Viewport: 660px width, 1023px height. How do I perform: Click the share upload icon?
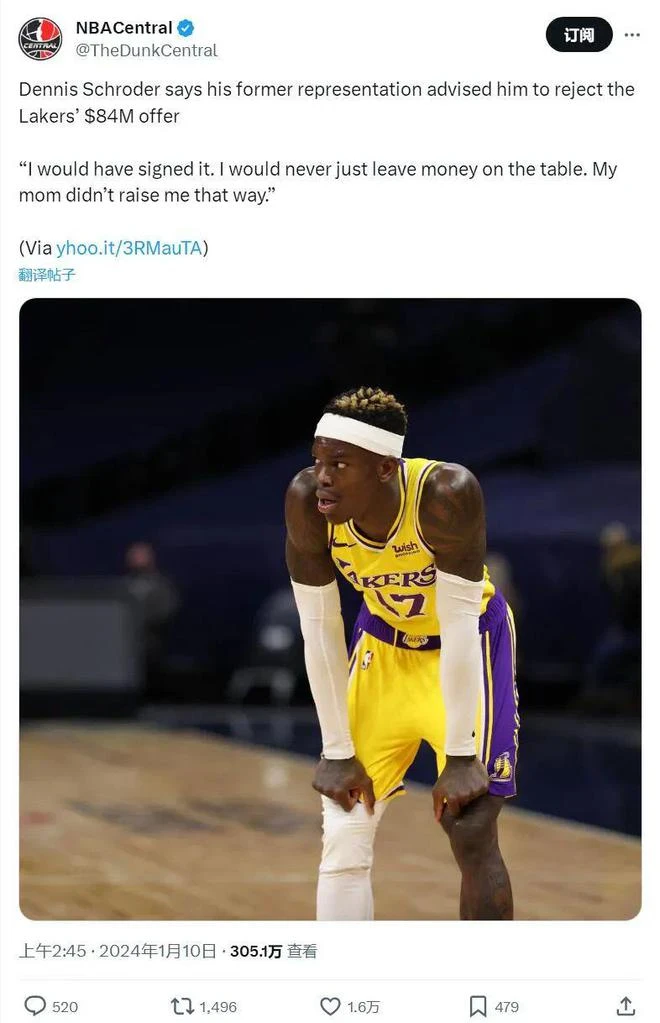[625, 1006]
